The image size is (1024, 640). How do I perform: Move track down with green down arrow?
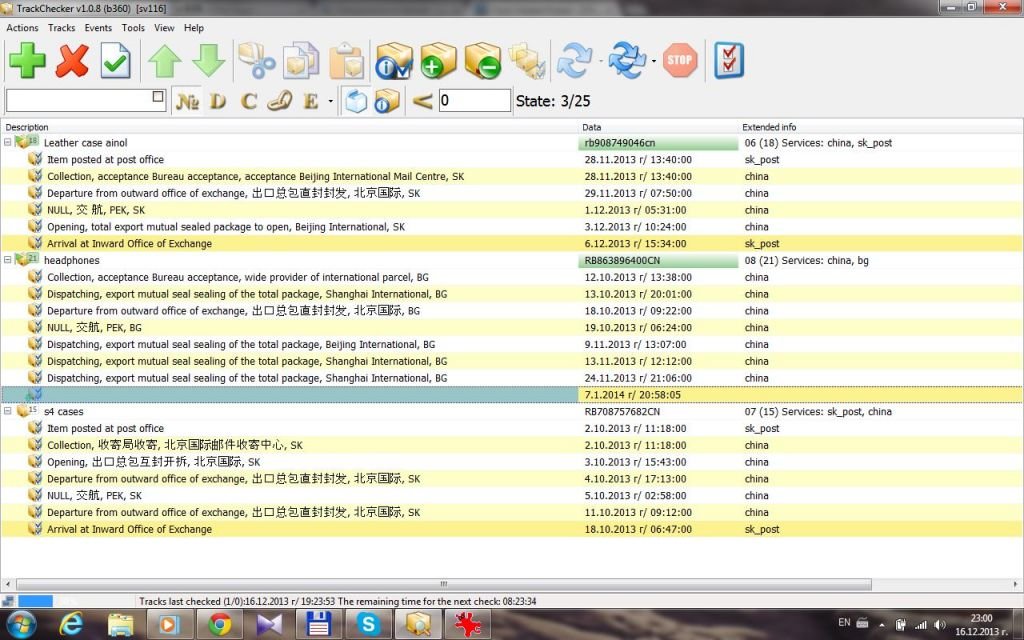tap(208, 61)
